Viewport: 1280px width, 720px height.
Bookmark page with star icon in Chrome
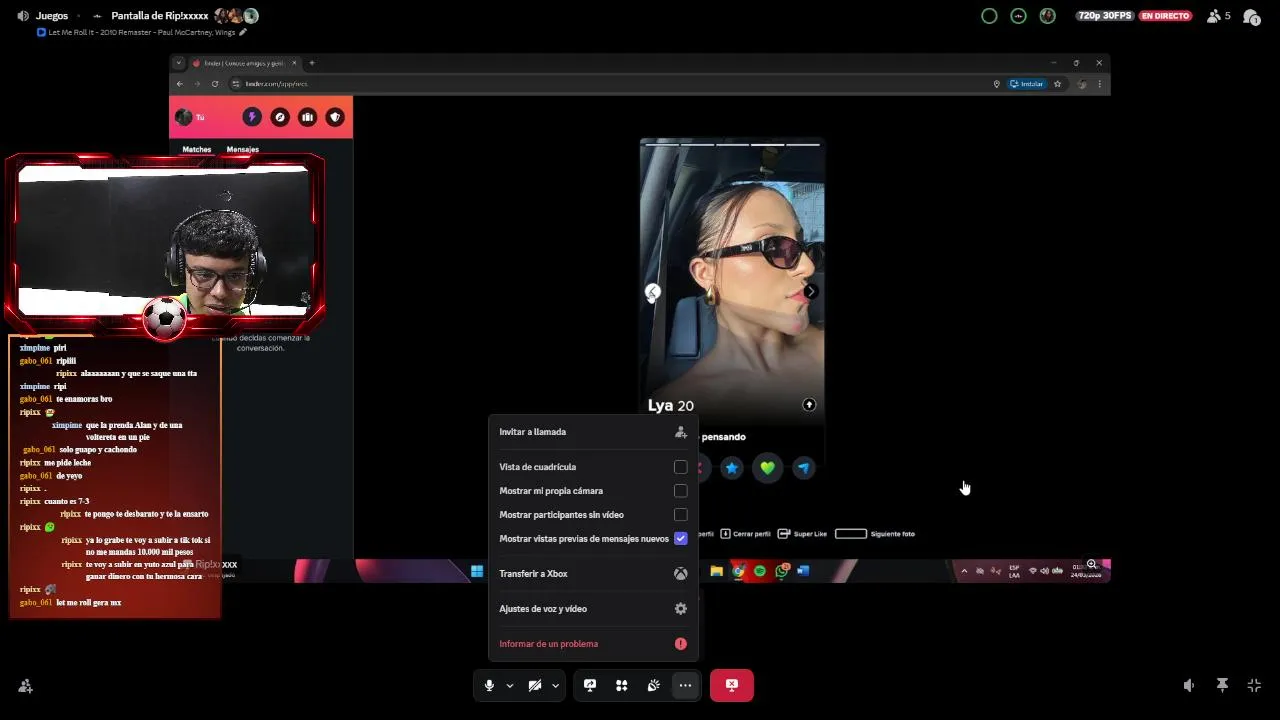(1057, 84)
